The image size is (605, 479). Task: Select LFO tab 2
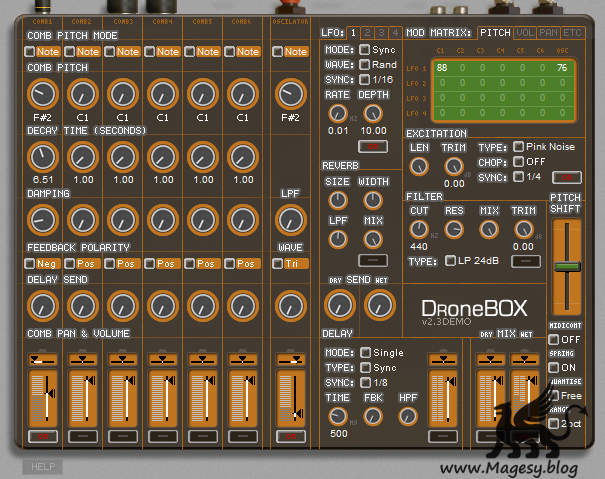point(367,33)
